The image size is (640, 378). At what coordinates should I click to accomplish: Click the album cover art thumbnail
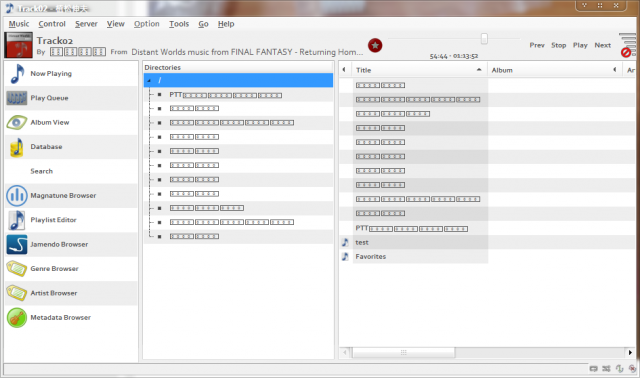tap(18, 45)
